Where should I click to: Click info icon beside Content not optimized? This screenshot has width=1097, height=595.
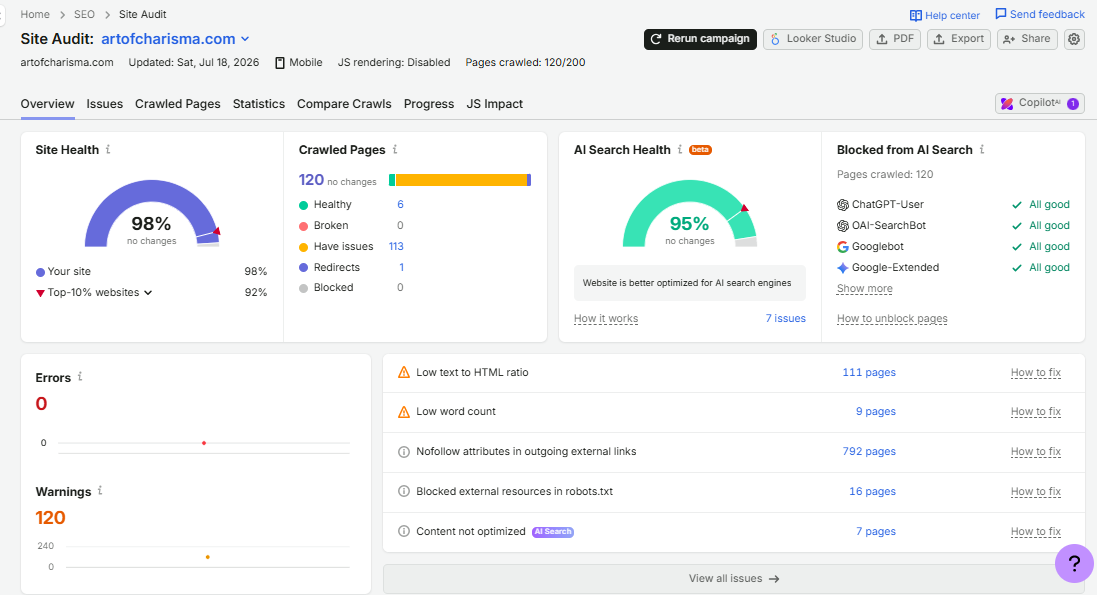coord(404,531)
